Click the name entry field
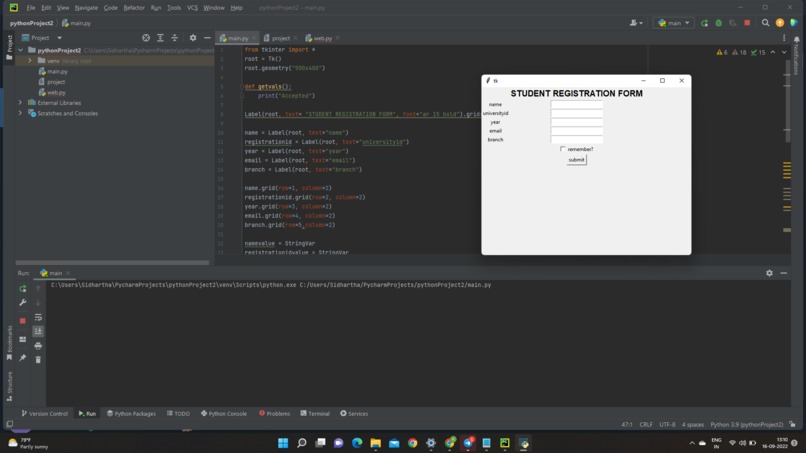The height and width of the screenshot is (453, 806). [x=577, y=104]
